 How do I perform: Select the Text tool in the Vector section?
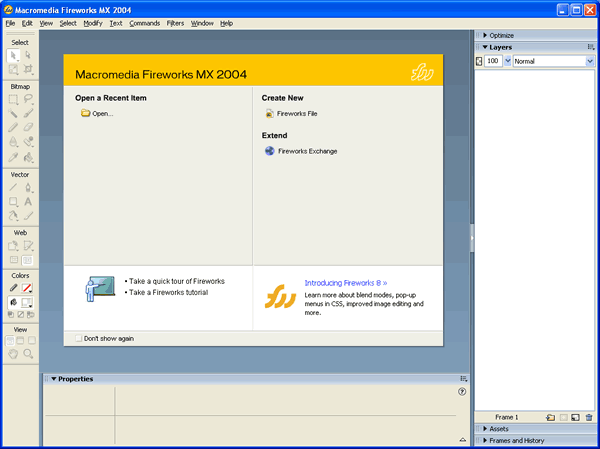tap(28, 201)
